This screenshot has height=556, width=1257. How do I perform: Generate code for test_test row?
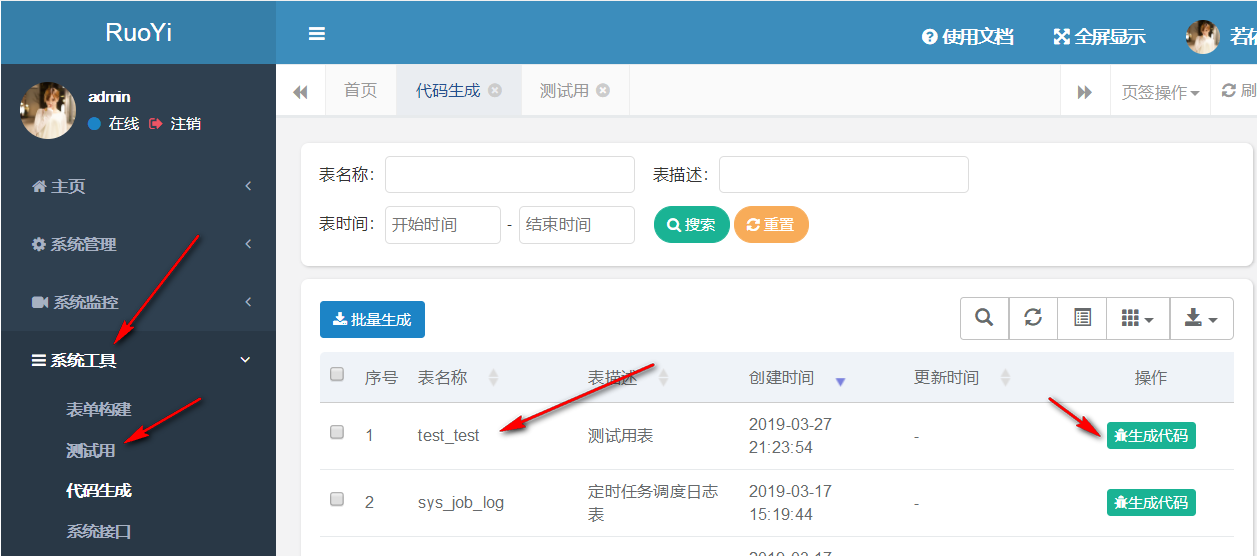[1151, 435]
